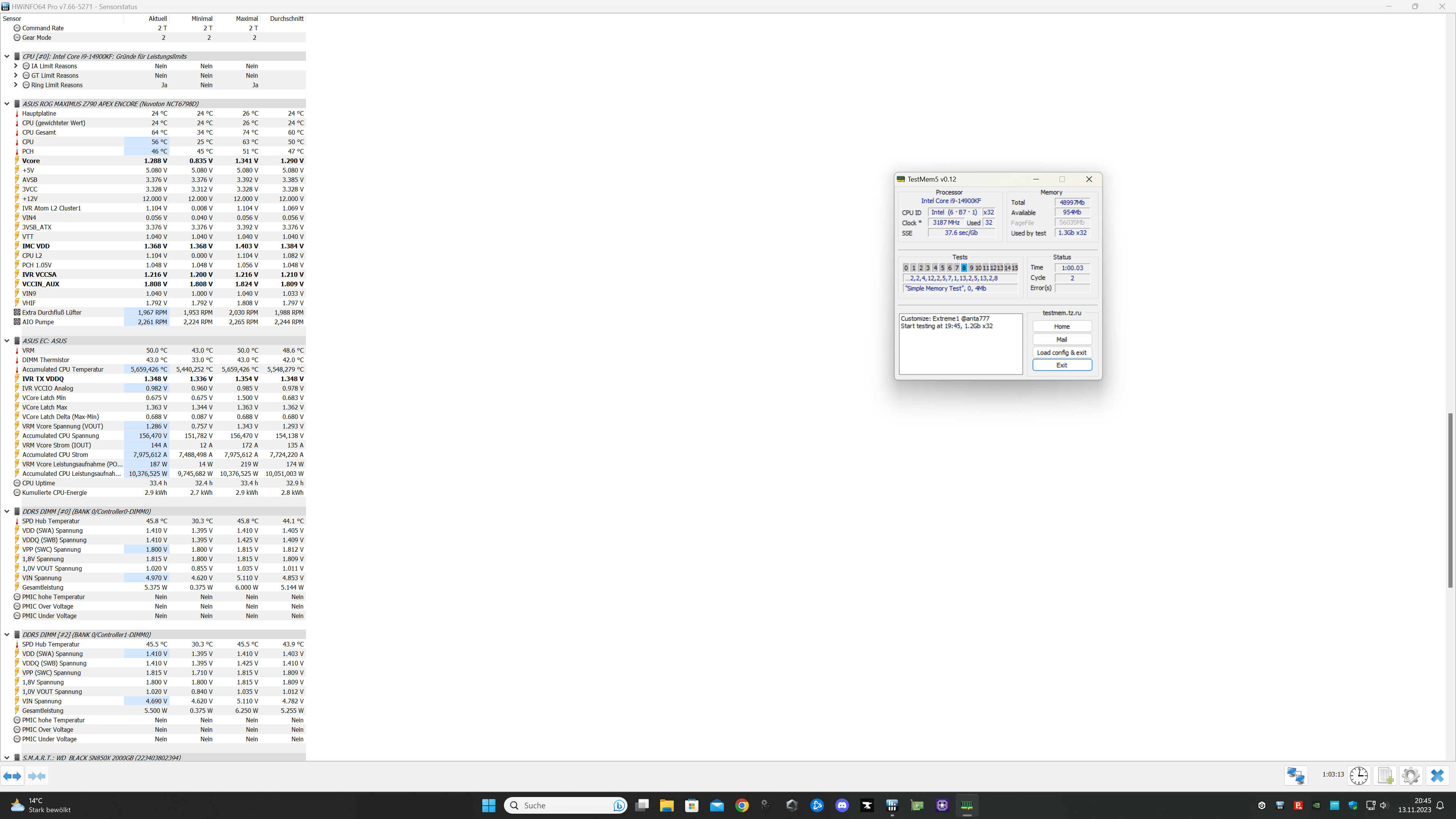Click the expand columns double-arrow icon

(x=12, y=776)
